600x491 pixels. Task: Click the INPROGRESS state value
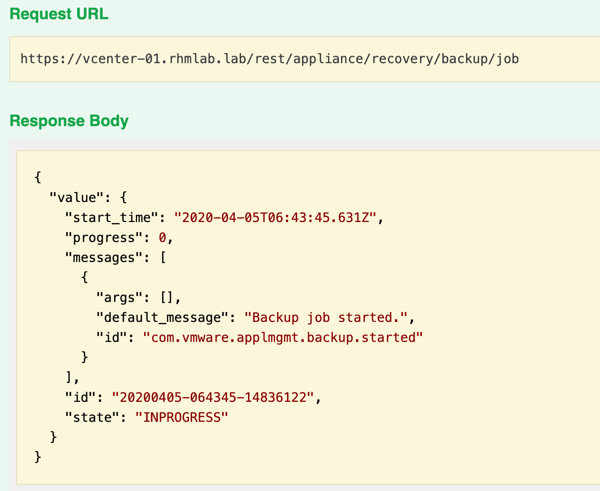pyautogui.click(x=182, y=417)
